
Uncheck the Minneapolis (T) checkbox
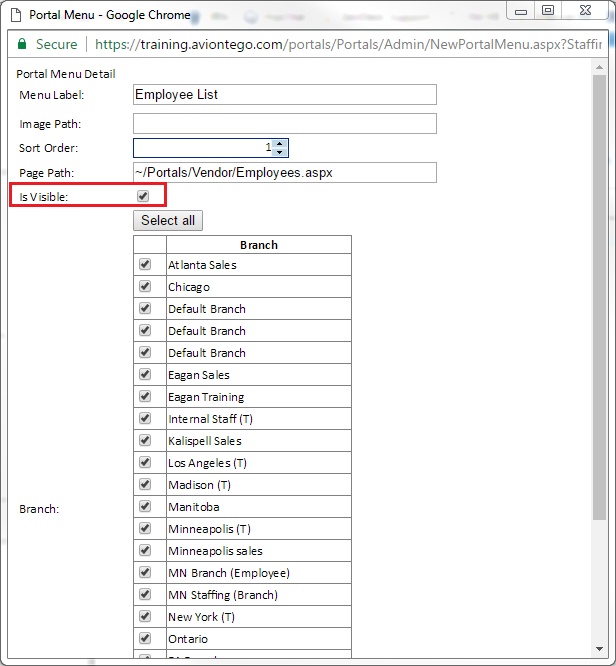click(145, 528)
